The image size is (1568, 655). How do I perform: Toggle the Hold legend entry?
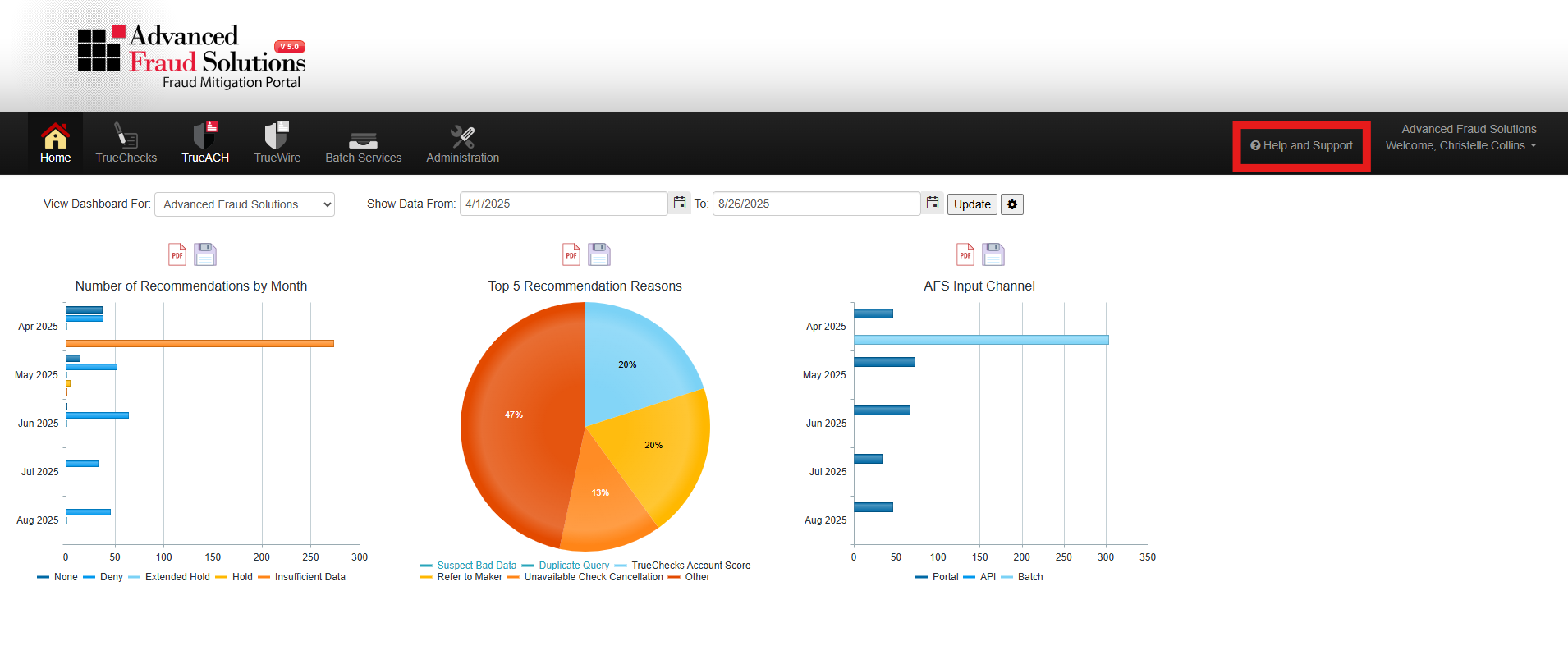(234, 577)
